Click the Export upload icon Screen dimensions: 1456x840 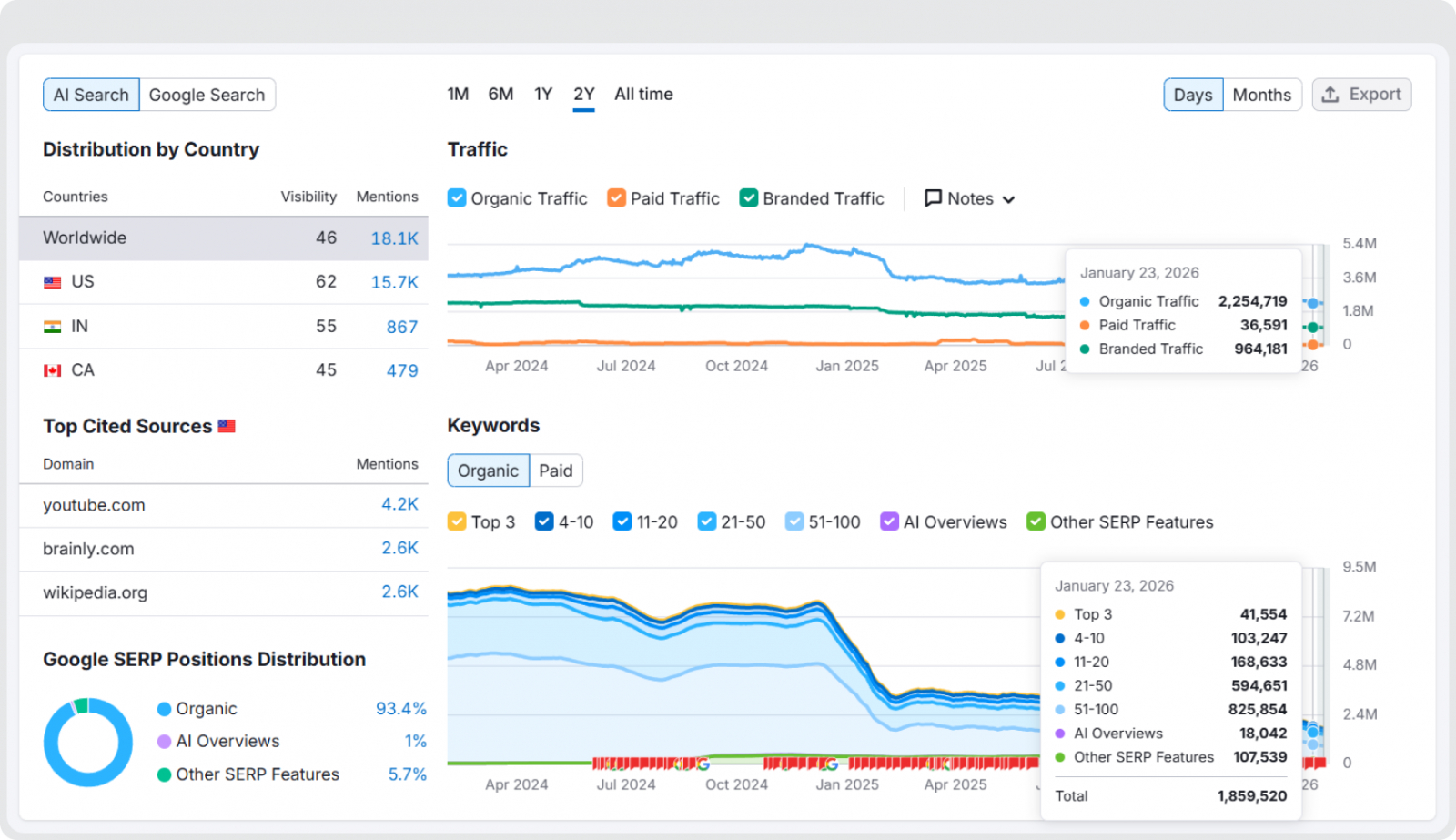pyautogui.click(x=1330, y=95)
